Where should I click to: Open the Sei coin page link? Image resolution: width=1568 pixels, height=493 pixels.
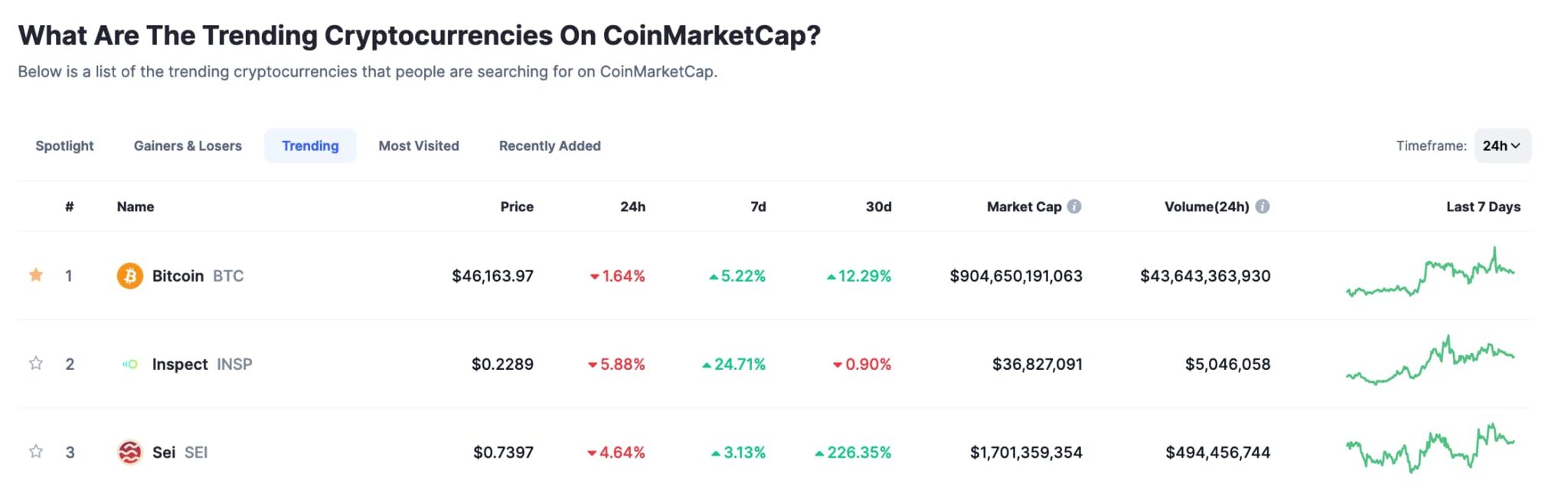coord(165,452)
